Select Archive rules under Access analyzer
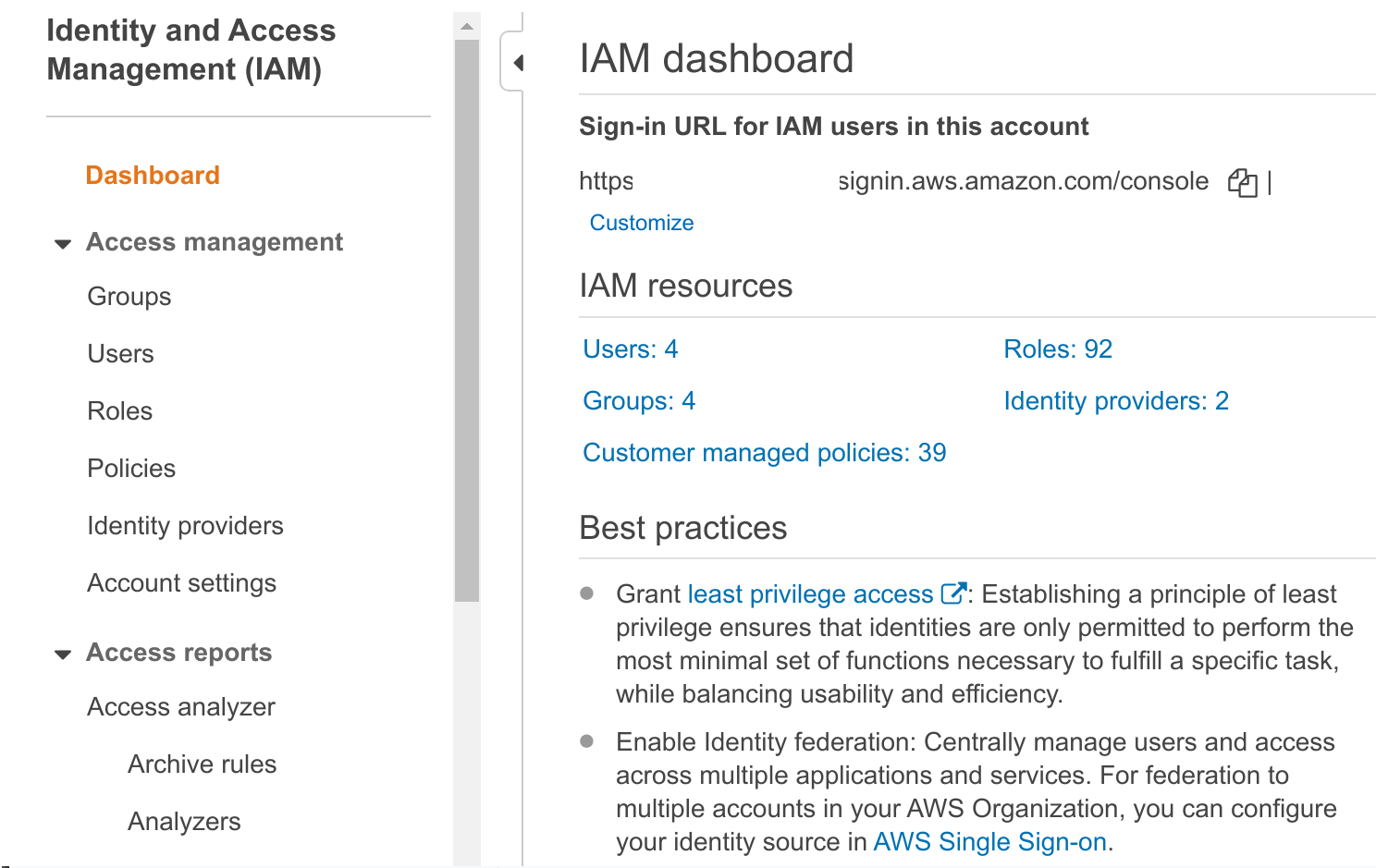The image size is (1376, 868). point(202,764)
